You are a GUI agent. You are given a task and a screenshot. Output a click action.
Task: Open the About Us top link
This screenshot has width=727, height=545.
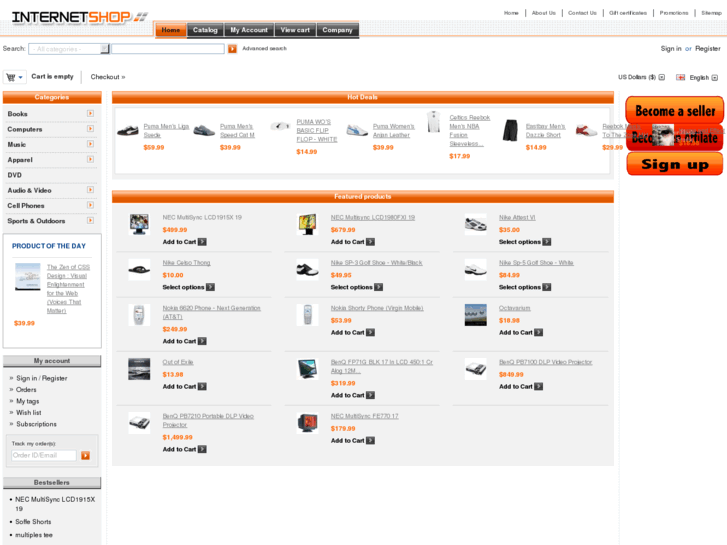point(543,13)
